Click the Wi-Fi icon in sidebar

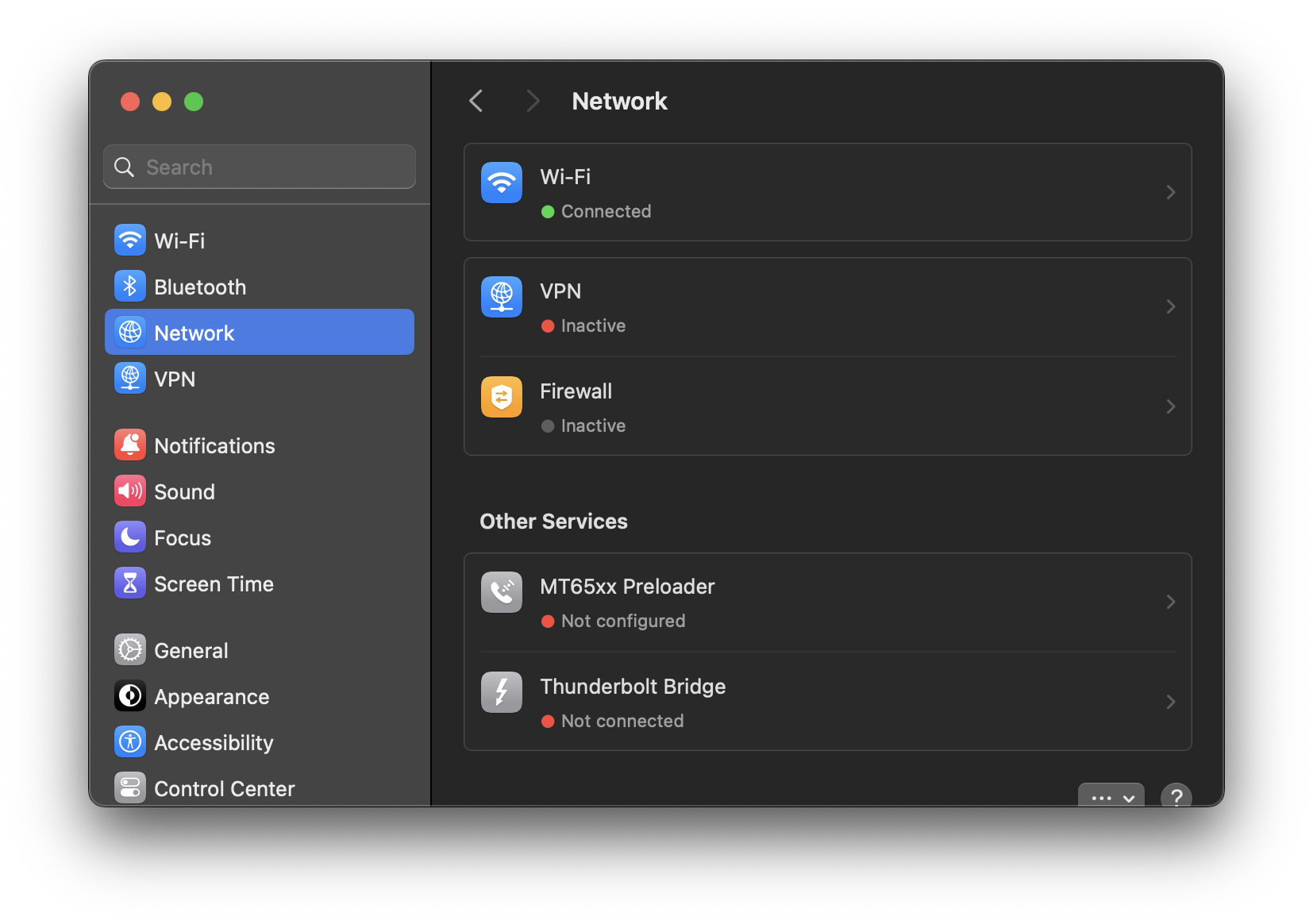(x=130, y=241)
